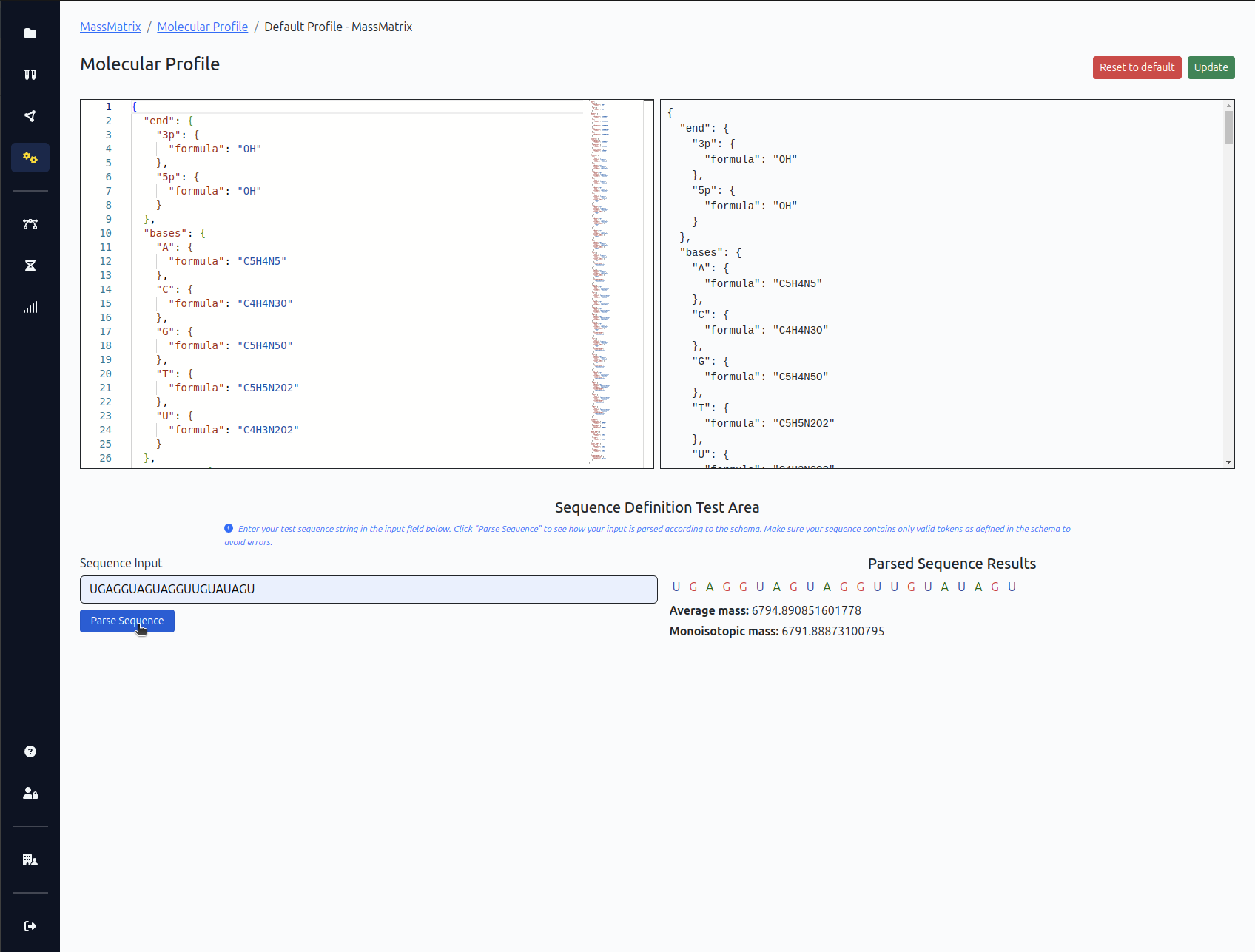
Task: Go to MassMatrix breadcrumb link
Action: coord(110,27)
